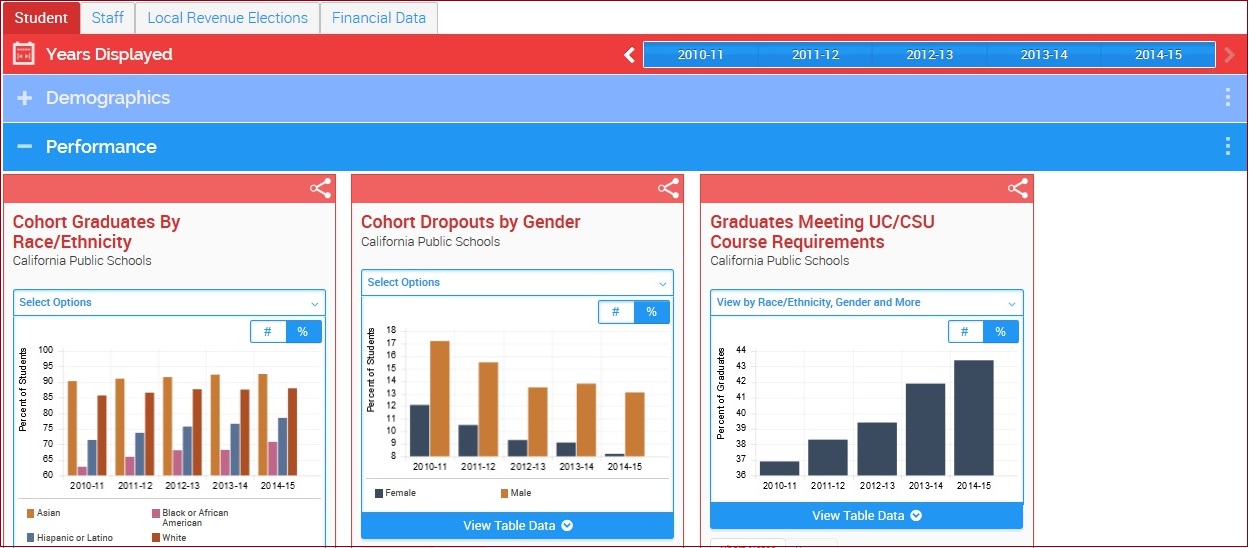Switch Cohort Graduates chart to number view

269,332
